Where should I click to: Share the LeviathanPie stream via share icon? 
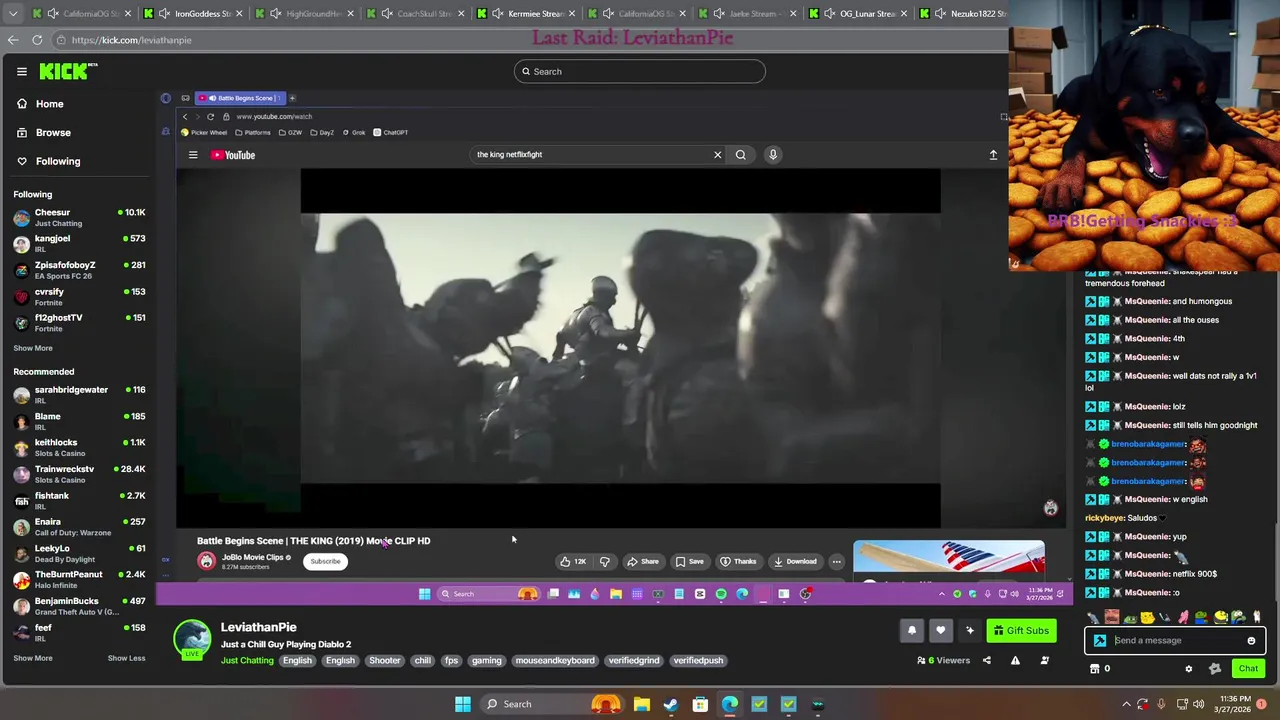(986, 660)
